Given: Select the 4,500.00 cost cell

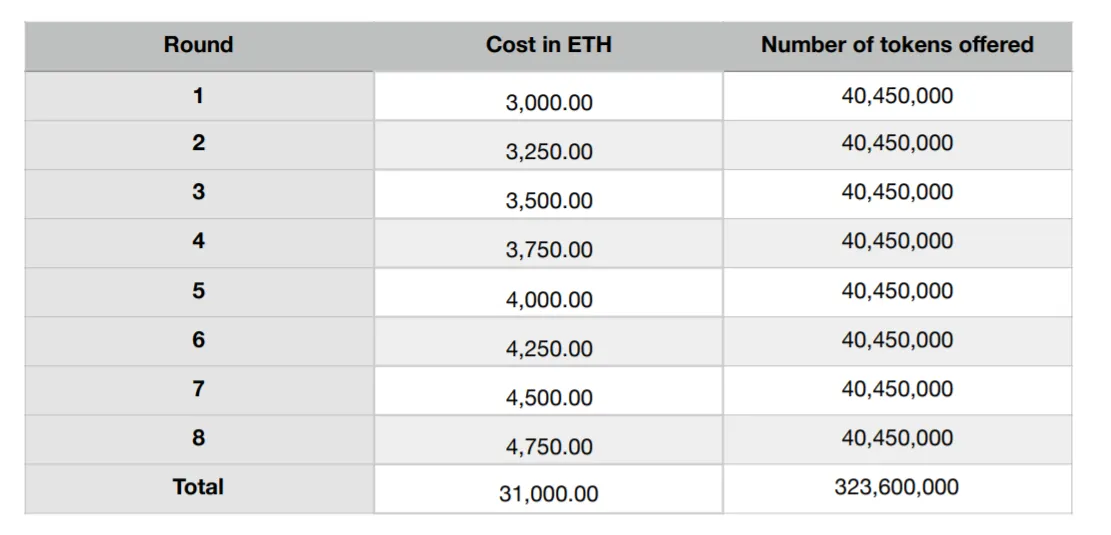Looking at the screenshot, I should tap(548, 390).
